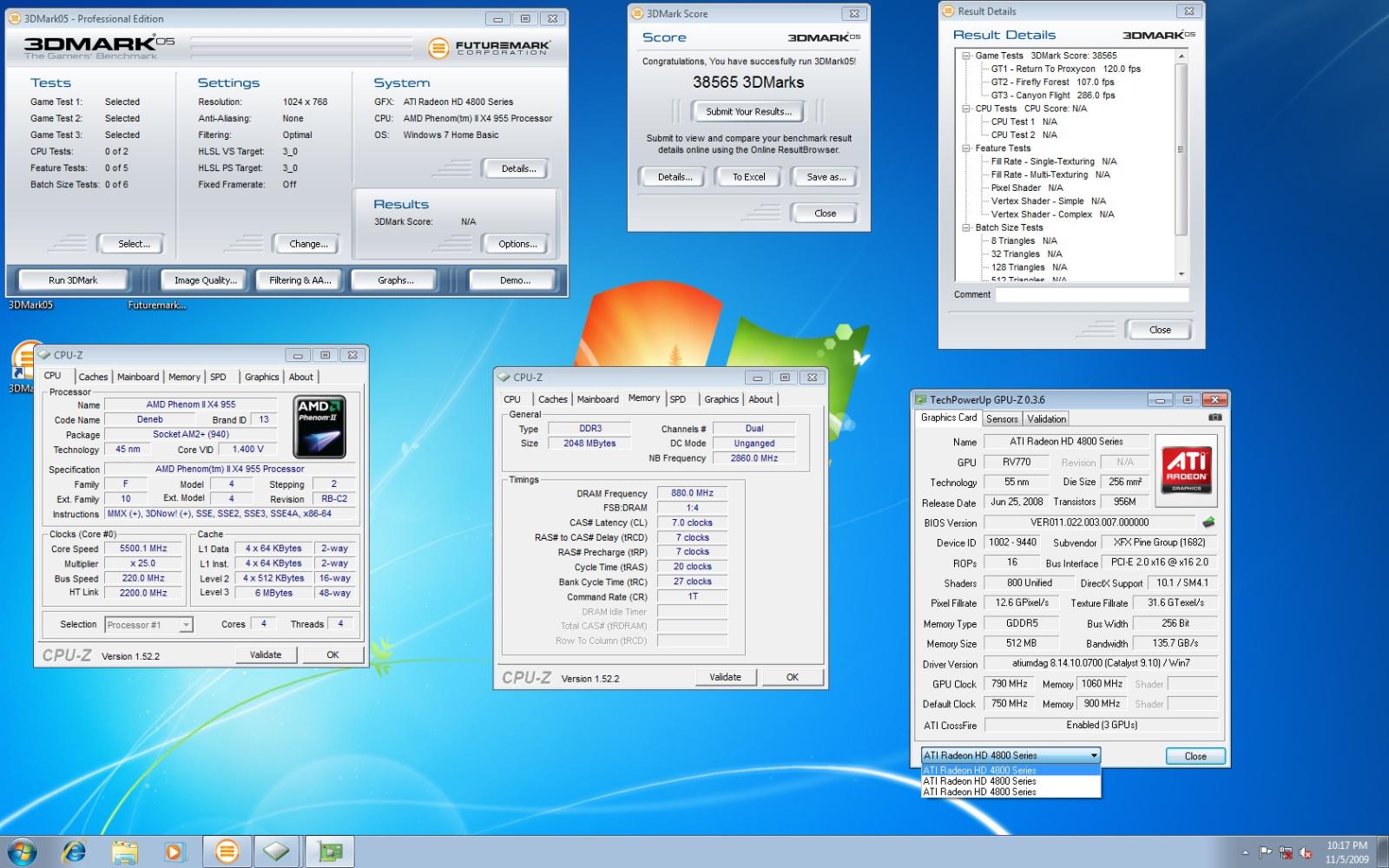Open the taskbar clock showing 10:17 PM
This screenshot has width=1389, height=868.
(1346, 852)
